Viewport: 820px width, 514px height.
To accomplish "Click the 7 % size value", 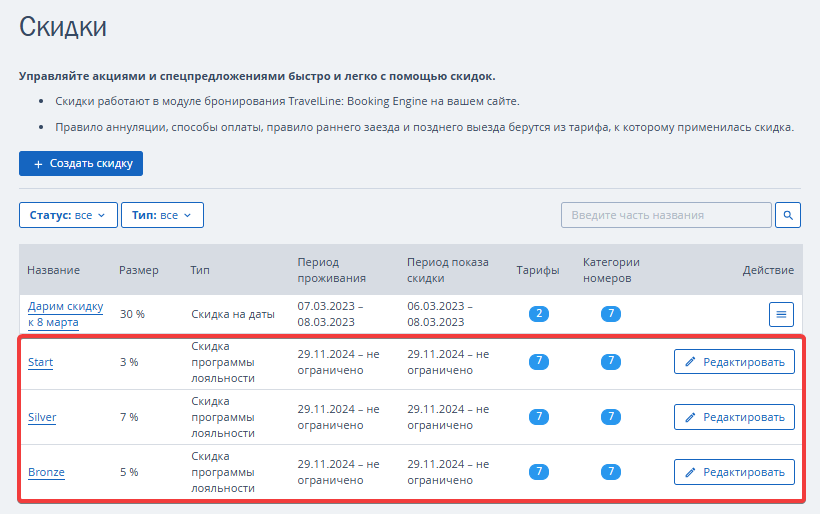I will click(129, 417).
